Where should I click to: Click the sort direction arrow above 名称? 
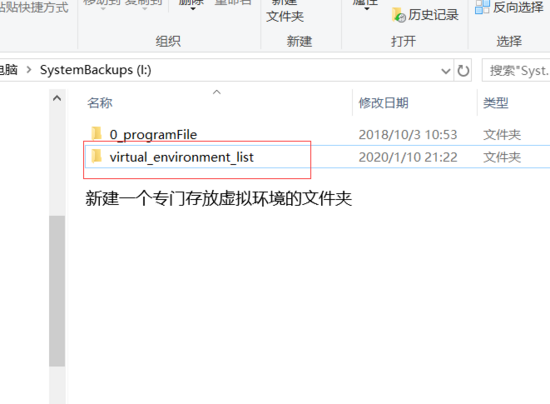(x=217, y=92)
